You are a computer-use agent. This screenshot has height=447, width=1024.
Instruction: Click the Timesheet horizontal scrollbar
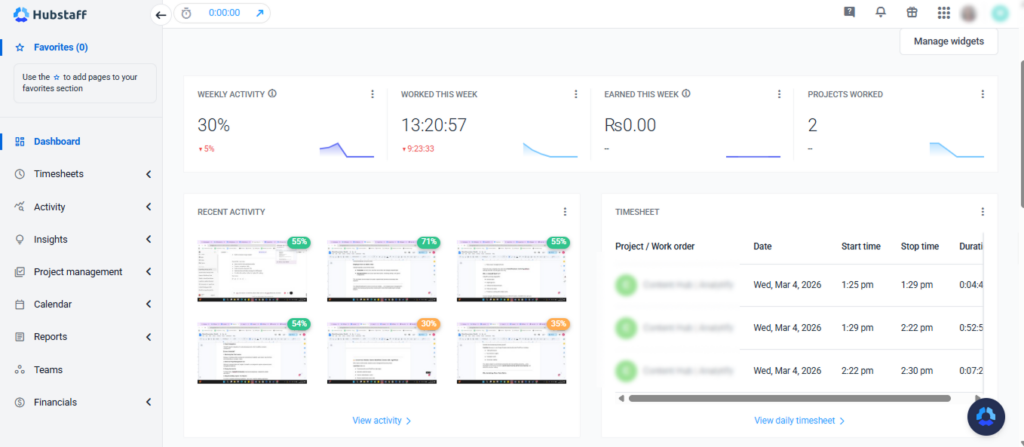(790, 398)
